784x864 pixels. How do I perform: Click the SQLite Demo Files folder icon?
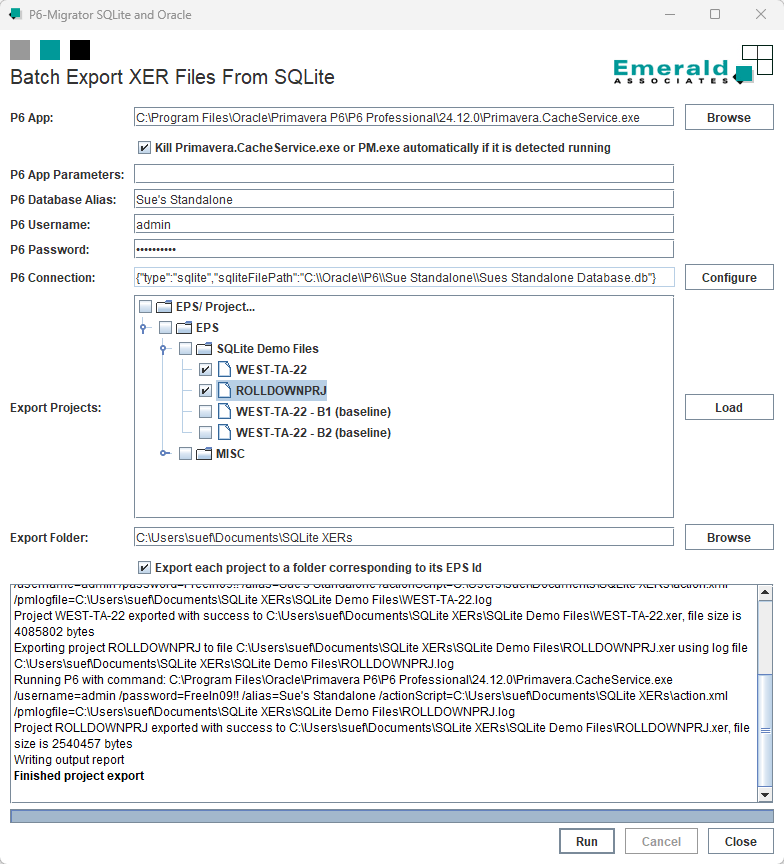pos(204,349)
